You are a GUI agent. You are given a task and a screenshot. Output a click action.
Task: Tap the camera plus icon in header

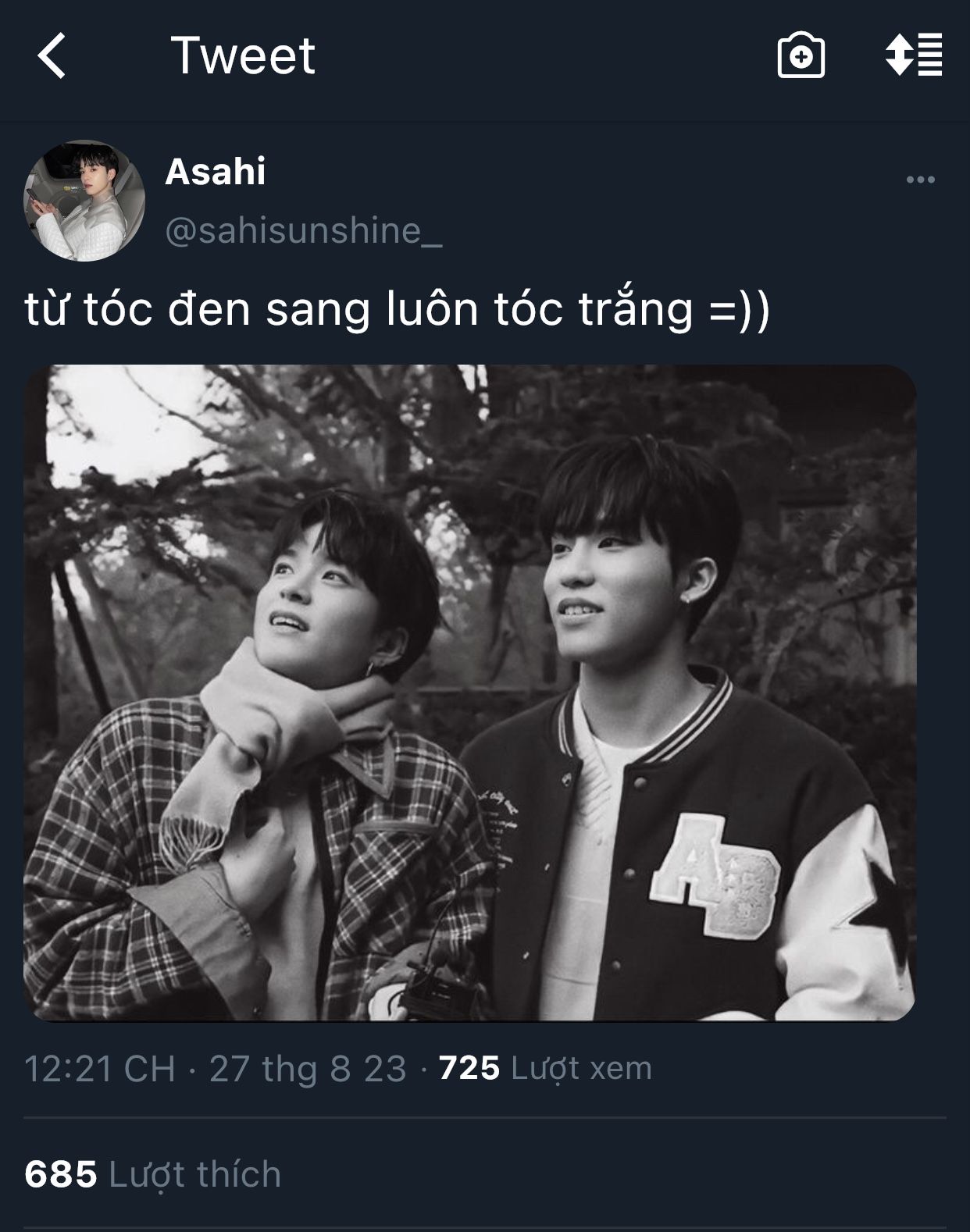(x=801, y=55)
